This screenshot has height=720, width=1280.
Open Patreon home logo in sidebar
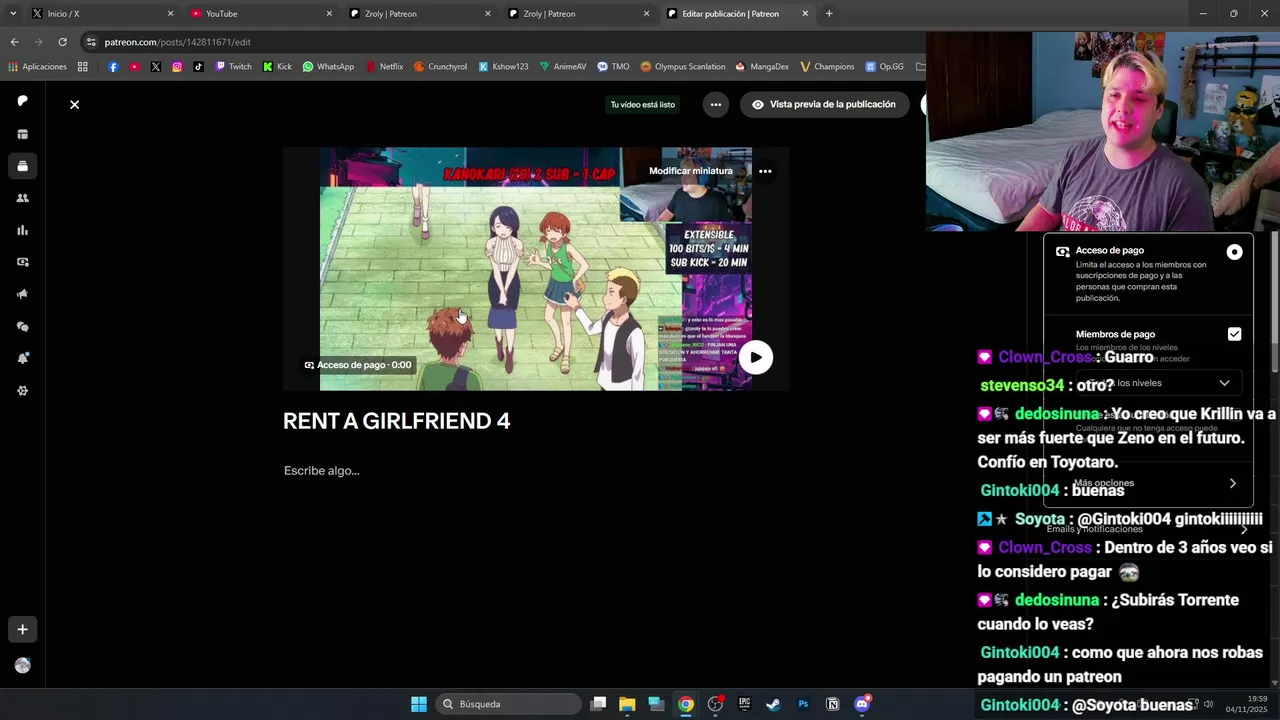[x=22, y=101]
